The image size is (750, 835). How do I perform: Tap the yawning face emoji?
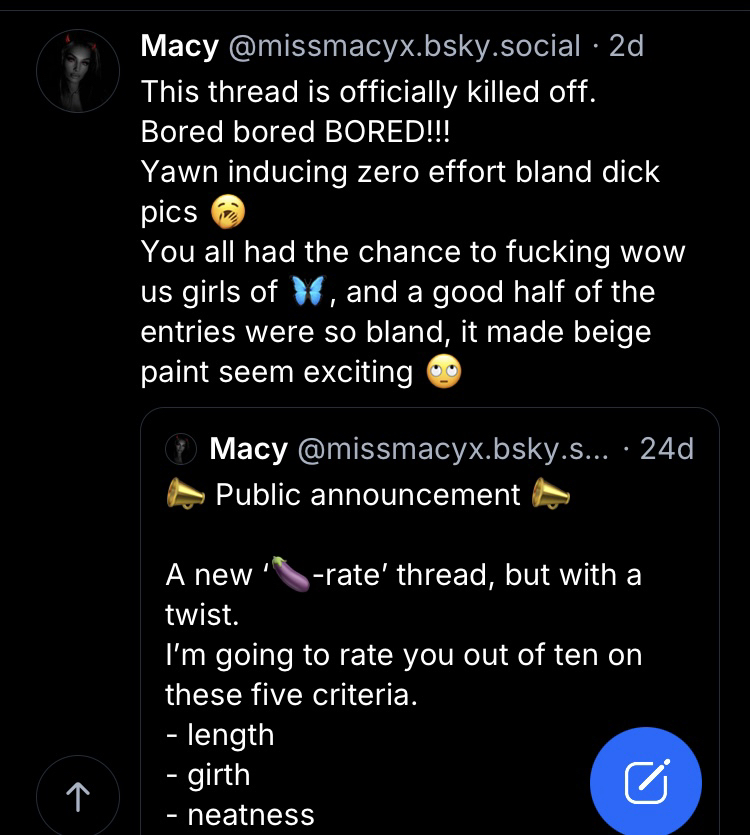point(228,212)
